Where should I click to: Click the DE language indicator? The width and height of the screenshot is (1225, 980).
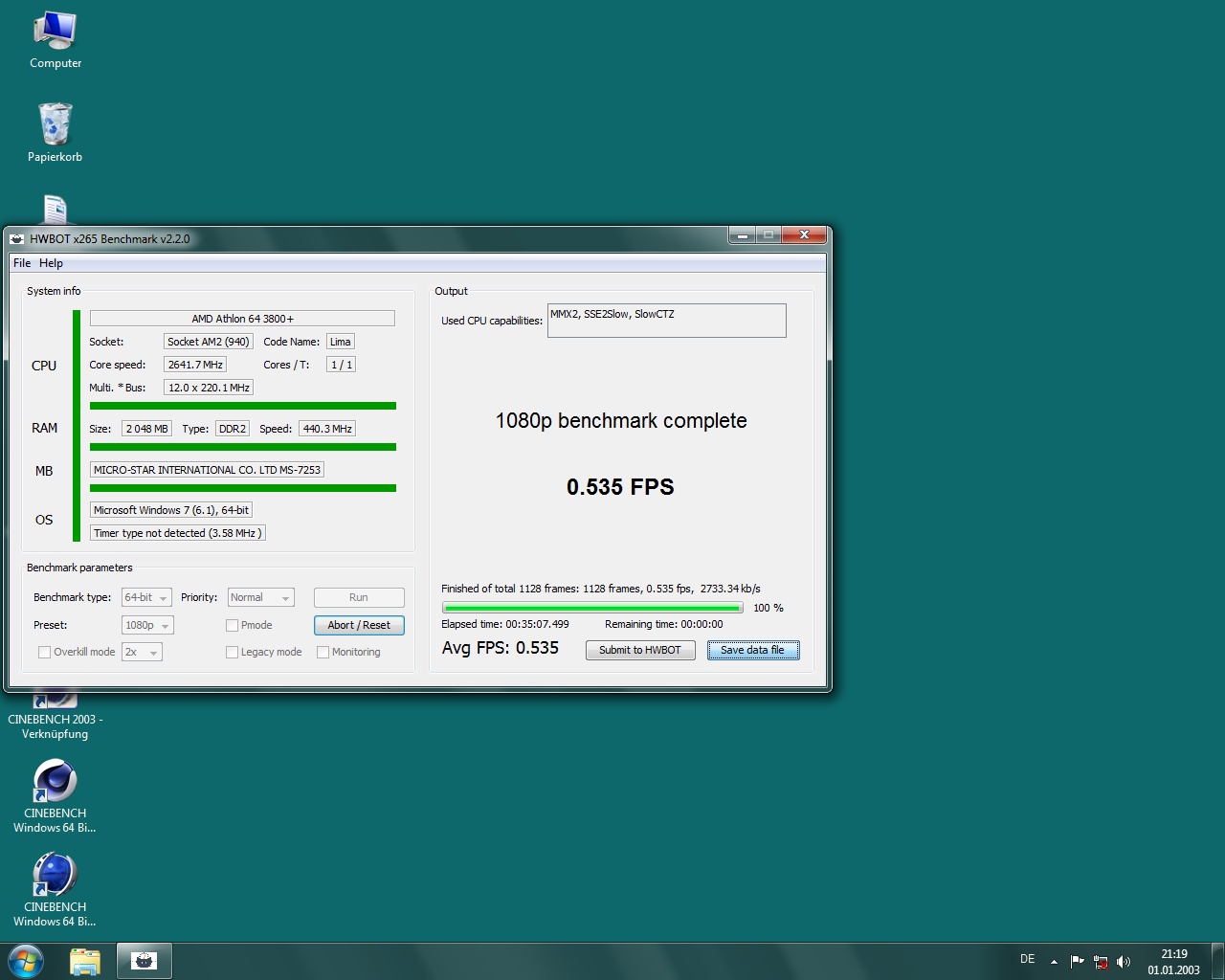tap(1027, 958)
